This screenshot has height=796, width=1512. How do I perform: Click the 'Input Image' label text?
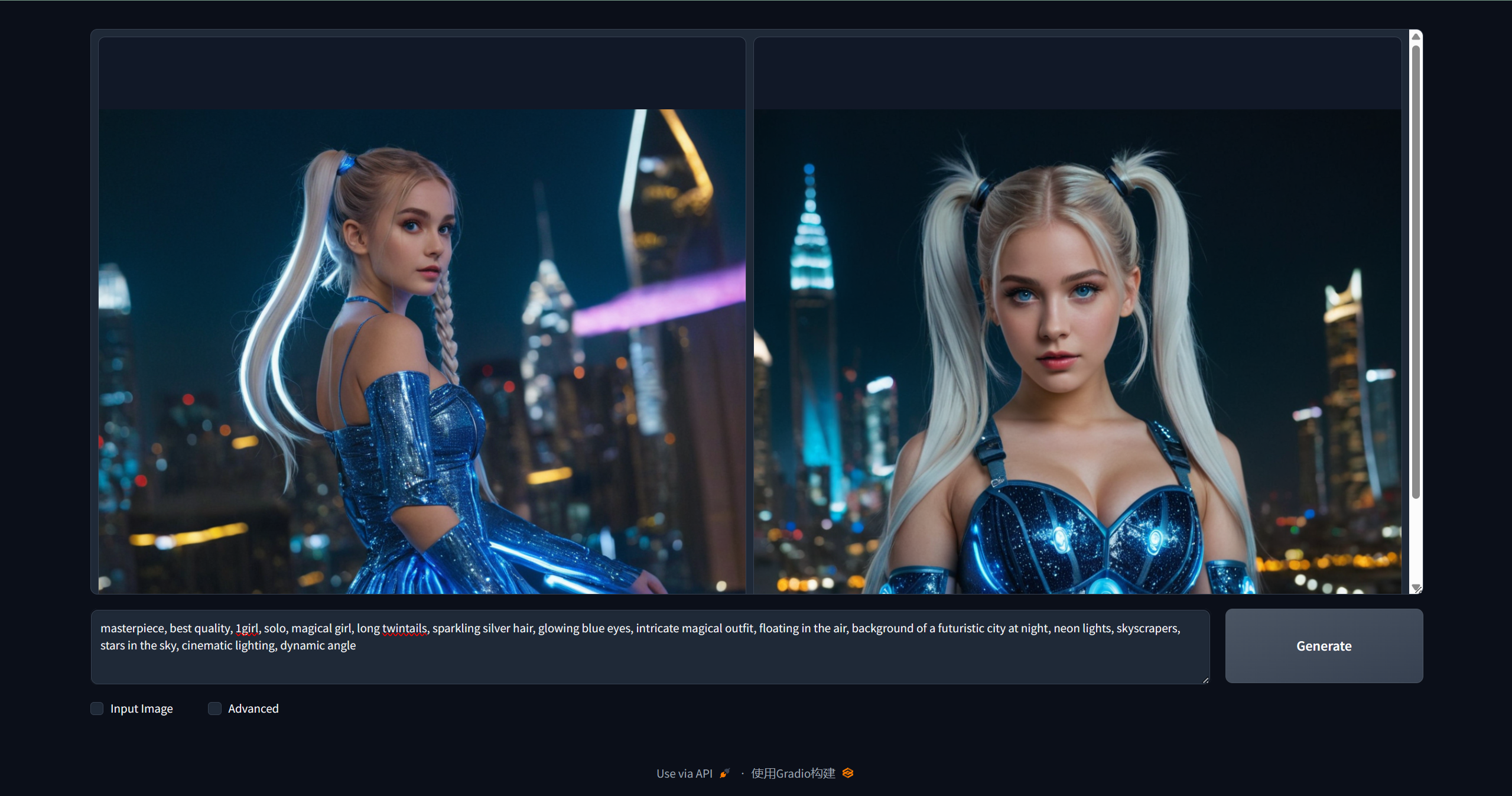coord(141,709)
